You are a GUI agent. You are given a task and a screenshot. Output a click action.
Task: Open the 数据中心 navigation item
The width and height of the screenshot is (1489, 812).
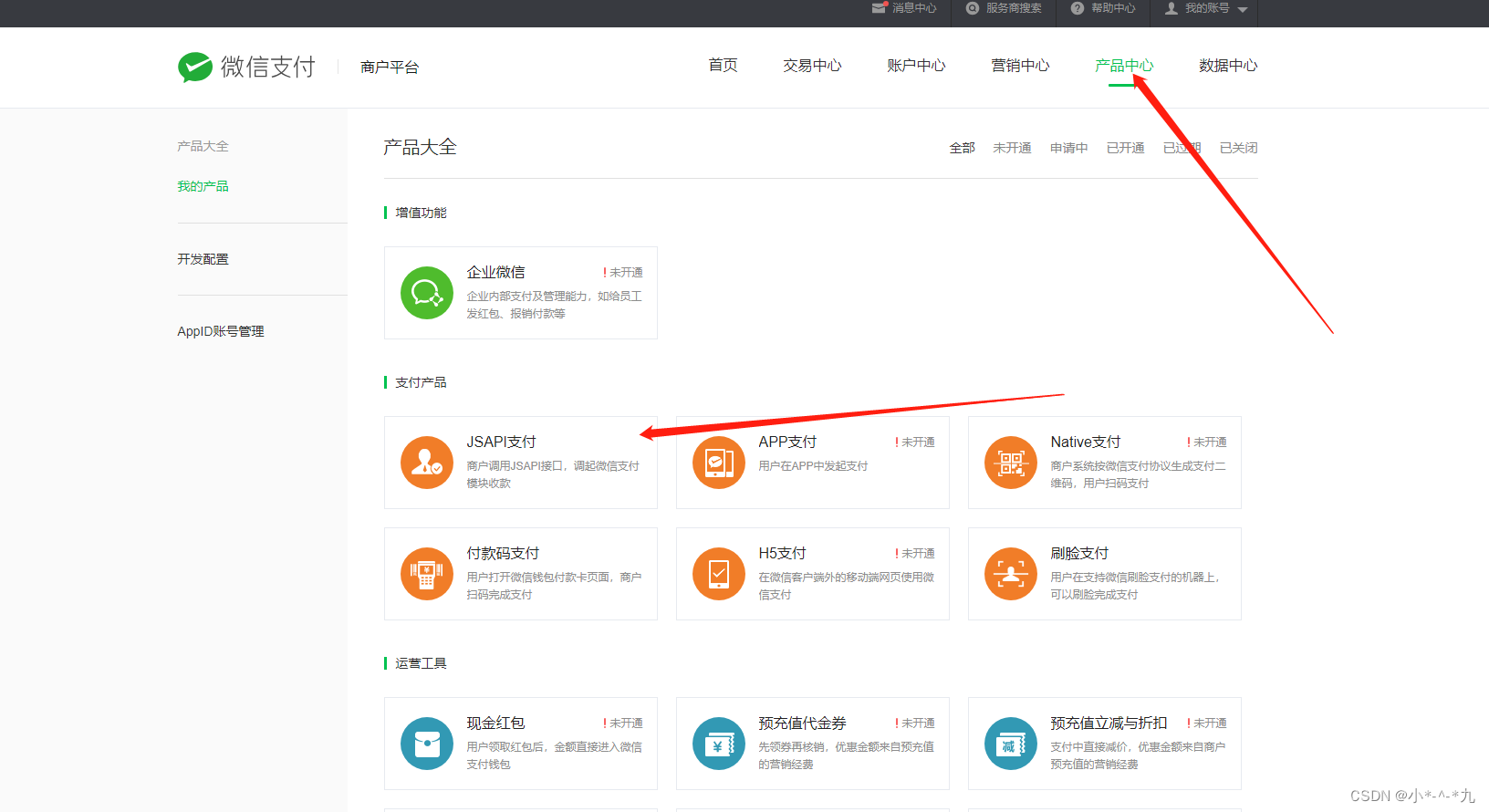1228,66
